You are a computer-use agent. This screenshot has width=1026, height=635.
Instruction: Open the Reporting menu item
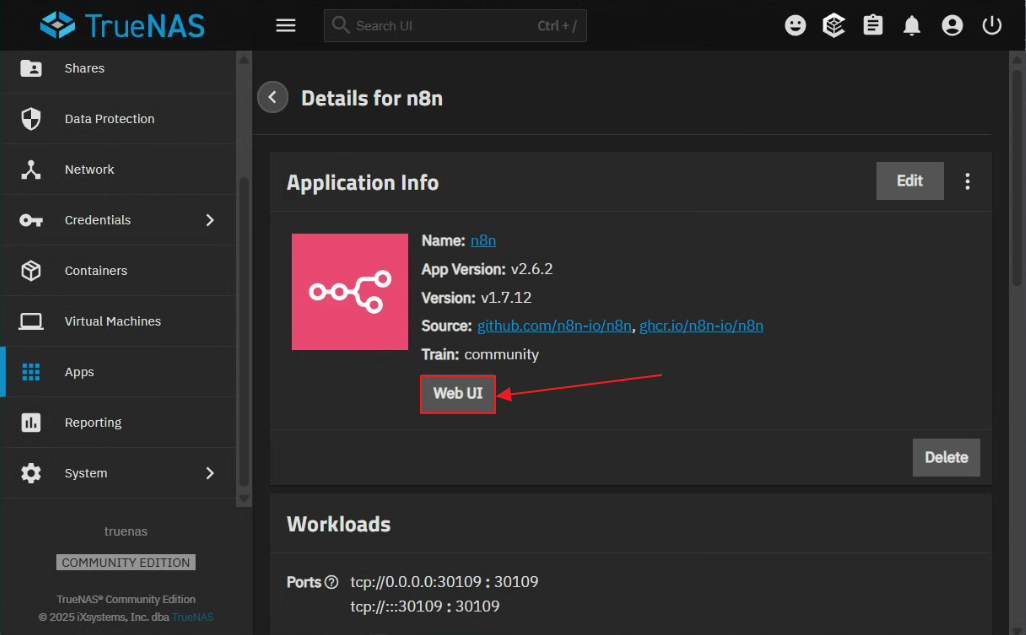[118, 422]
